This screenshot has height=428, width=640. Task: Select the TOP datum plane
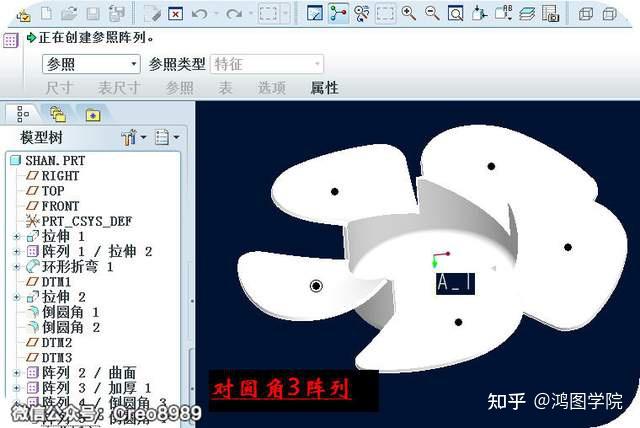(x=53, y=191)
